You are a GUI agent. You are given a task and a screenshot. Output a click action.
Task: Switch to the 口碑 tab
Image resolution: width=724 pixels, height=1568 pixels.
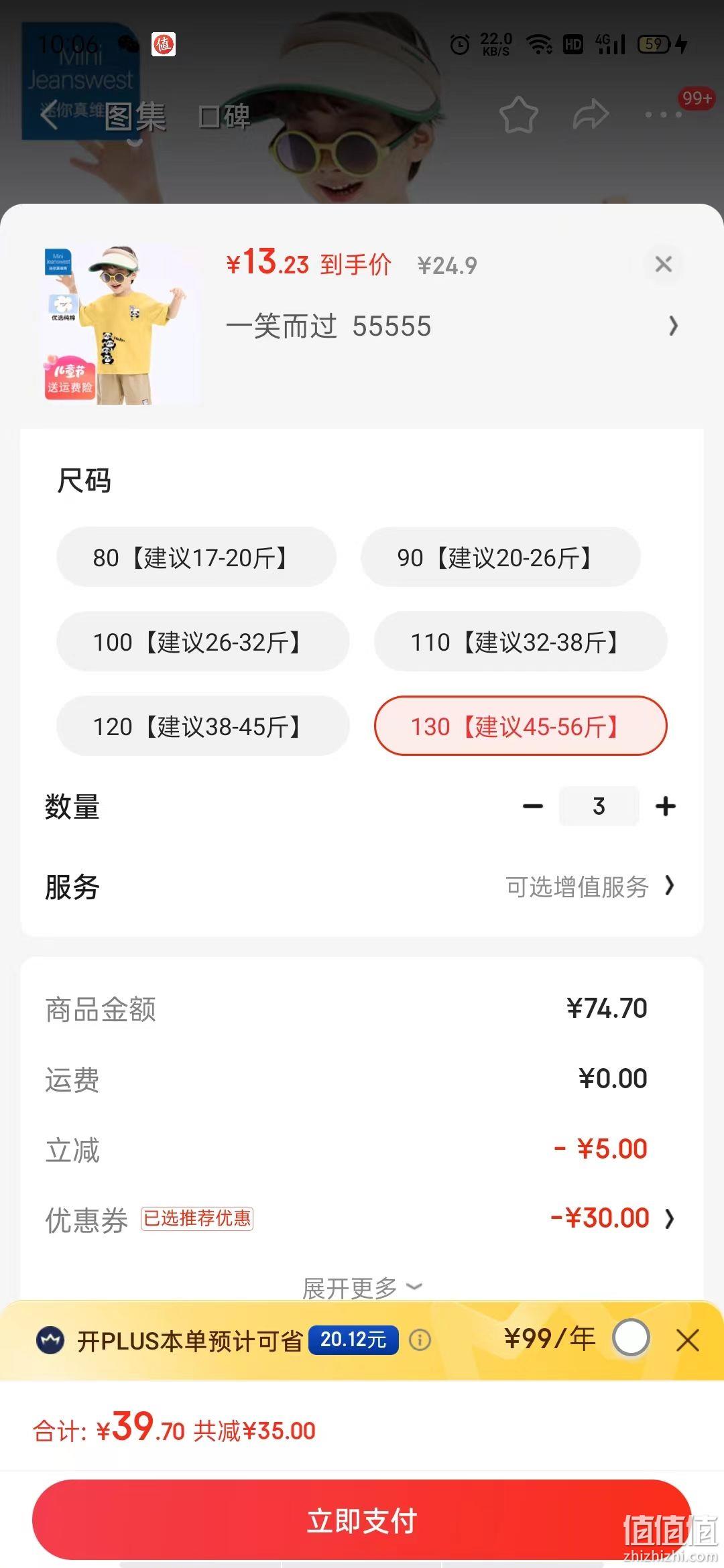coord(225,117)
